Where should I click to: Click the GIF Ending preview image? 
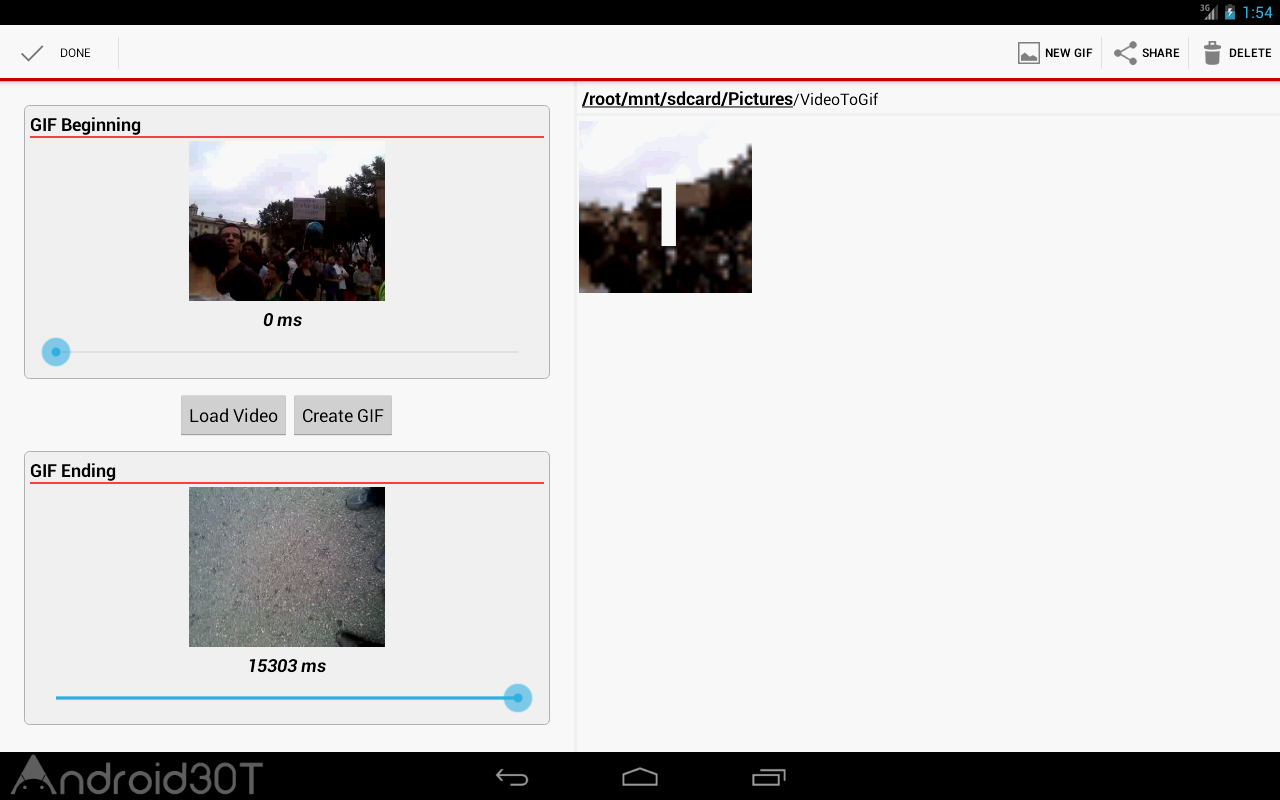[x=287, y=567]
